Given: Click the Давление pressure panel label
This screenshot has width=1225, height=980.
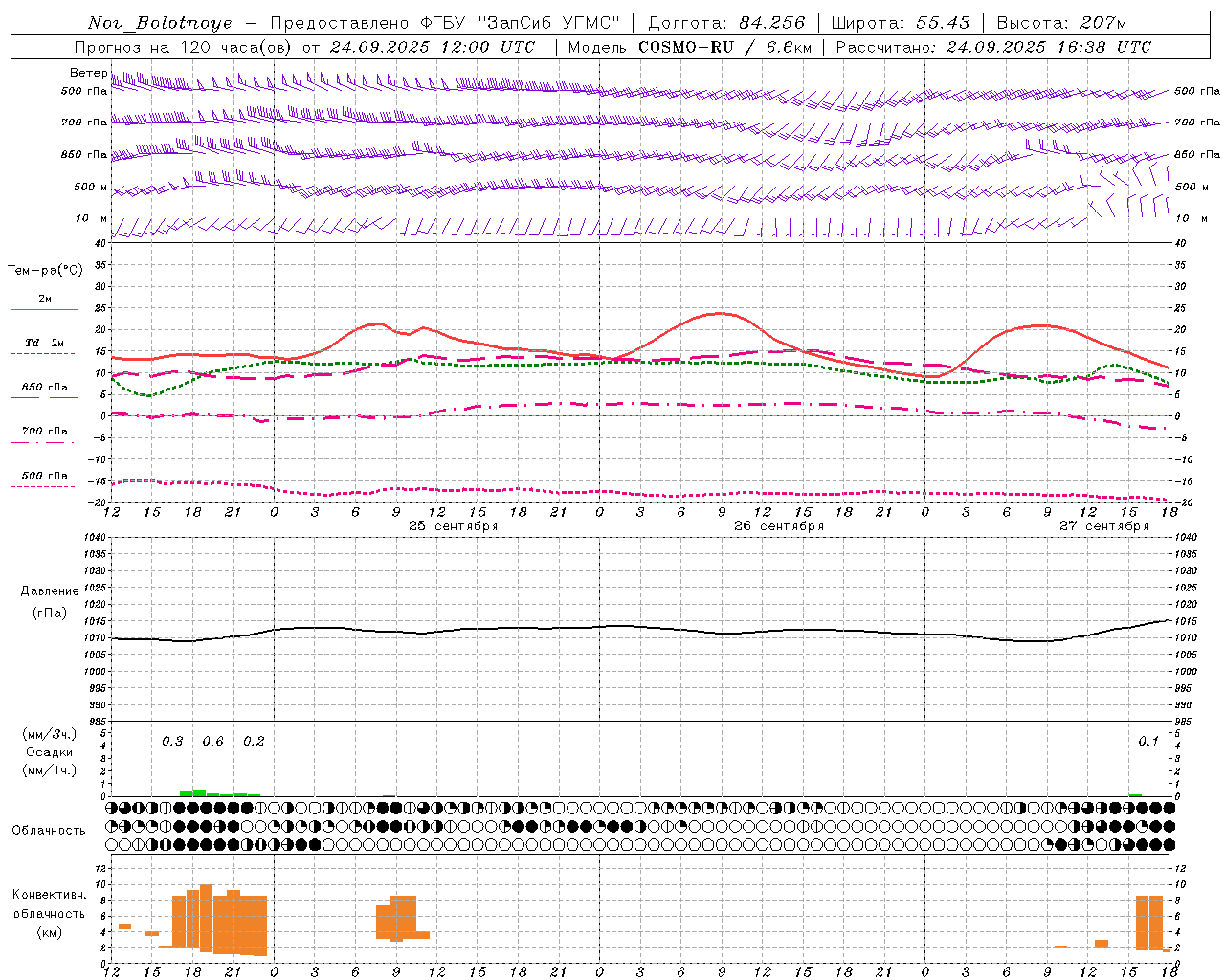Looking at the screenshot, I should tap(50, 591).
